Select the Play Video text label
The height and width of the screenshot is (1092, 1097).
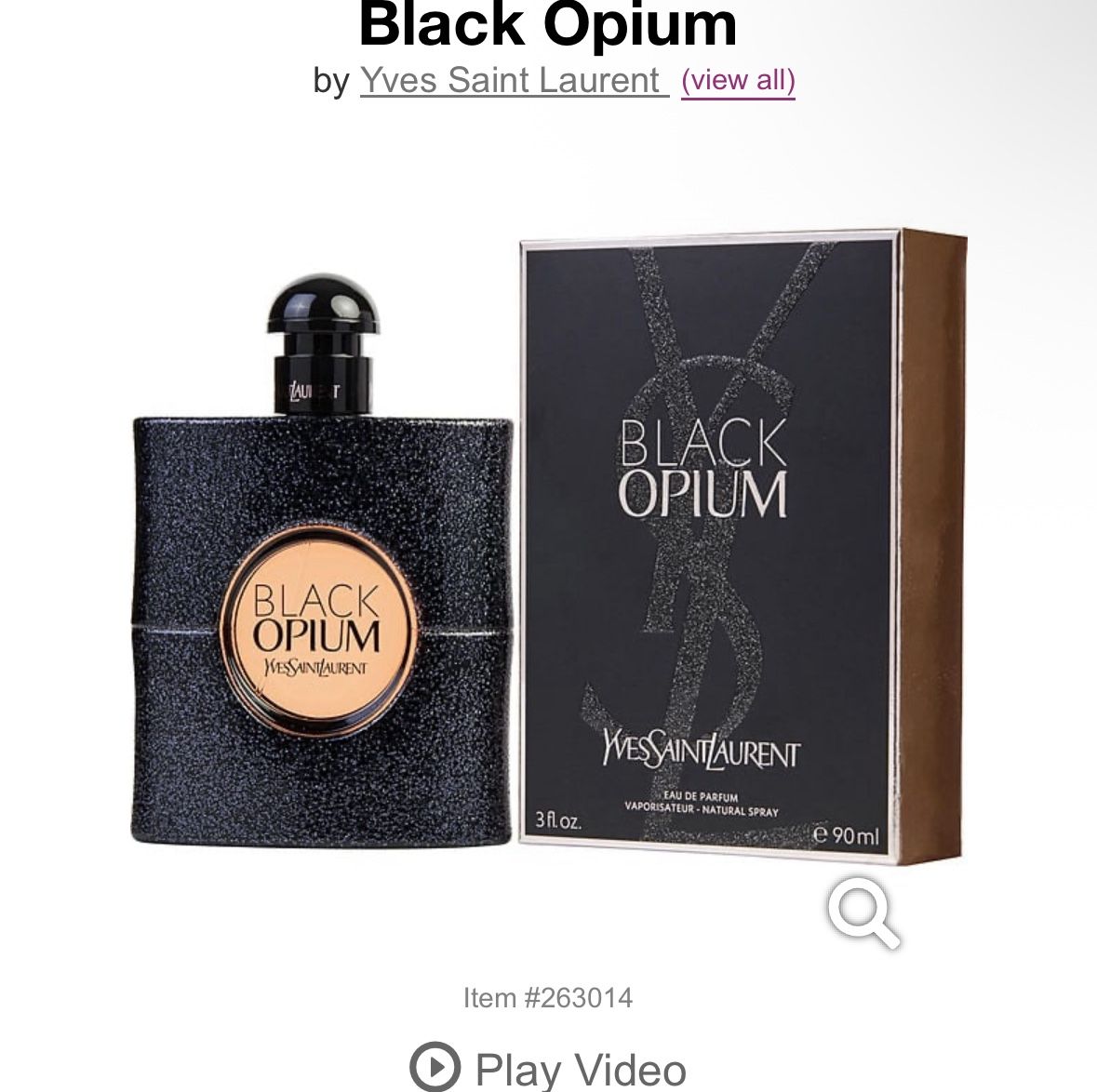(581, 1070)
